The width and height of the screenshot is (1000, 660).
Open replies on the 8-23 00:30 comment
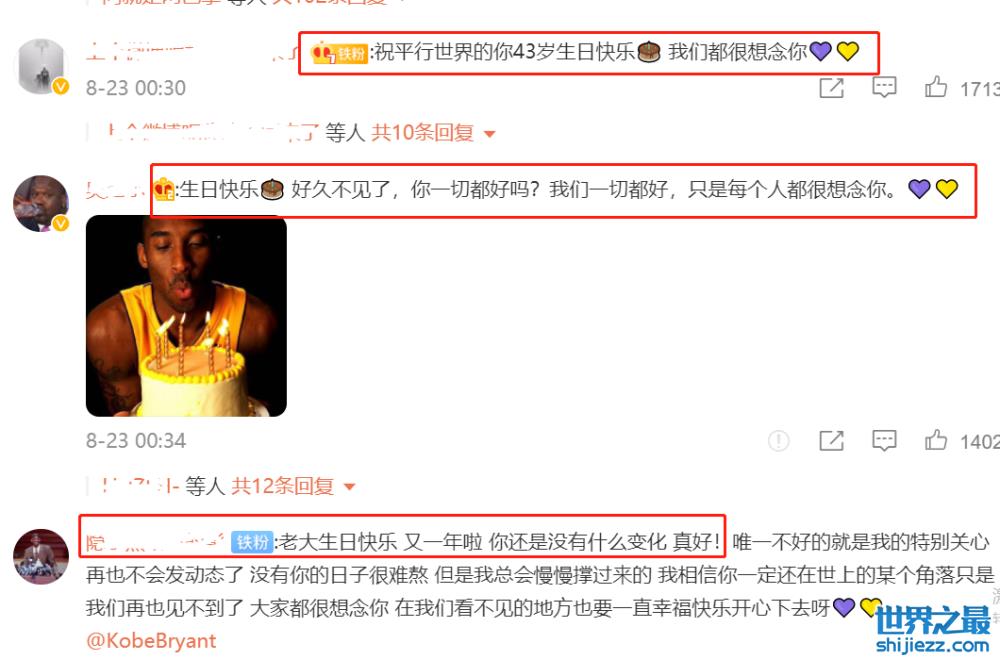click(x=884, y=86)
